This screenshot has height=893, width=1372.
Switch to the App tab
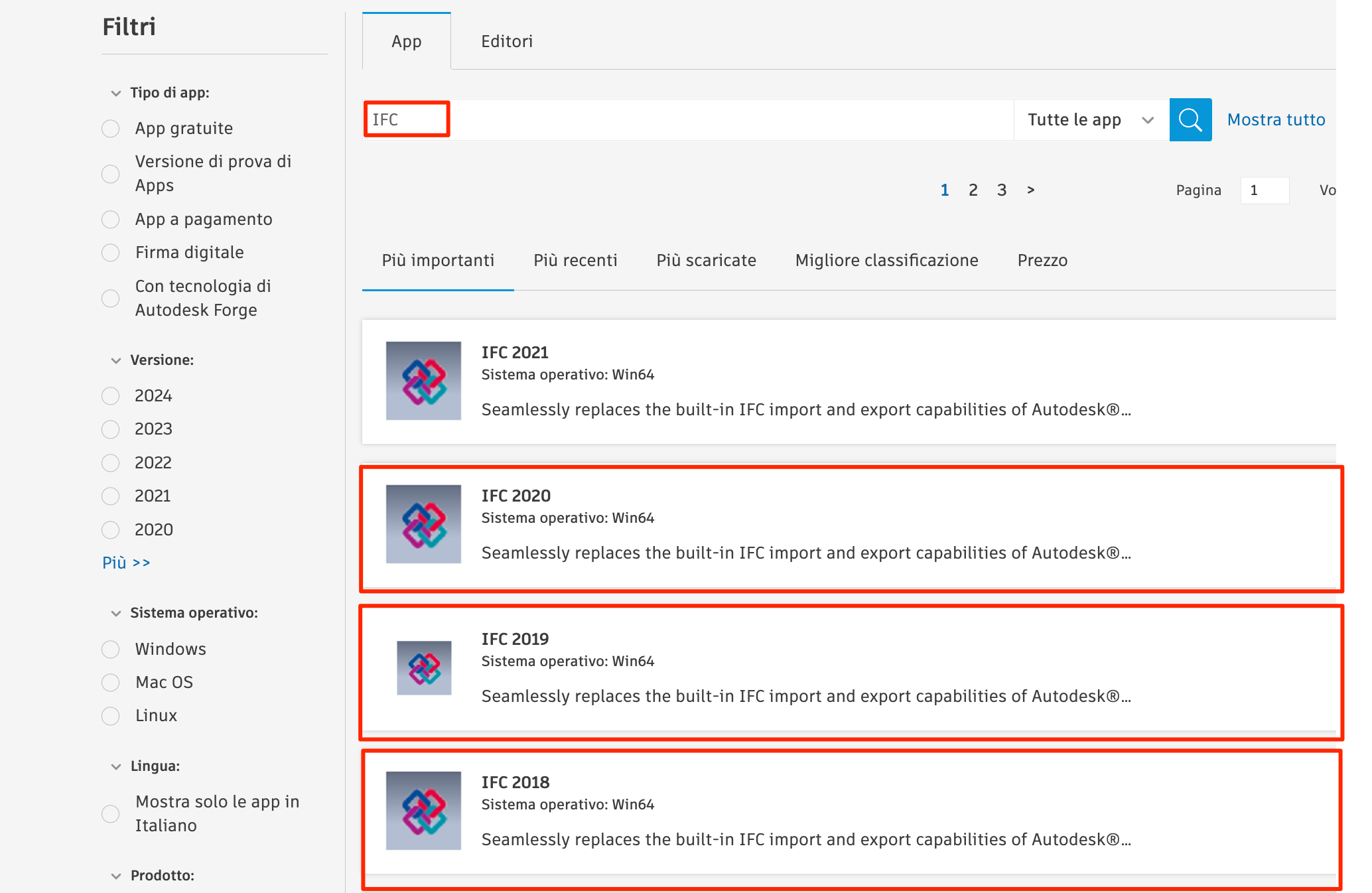point(407,41)
